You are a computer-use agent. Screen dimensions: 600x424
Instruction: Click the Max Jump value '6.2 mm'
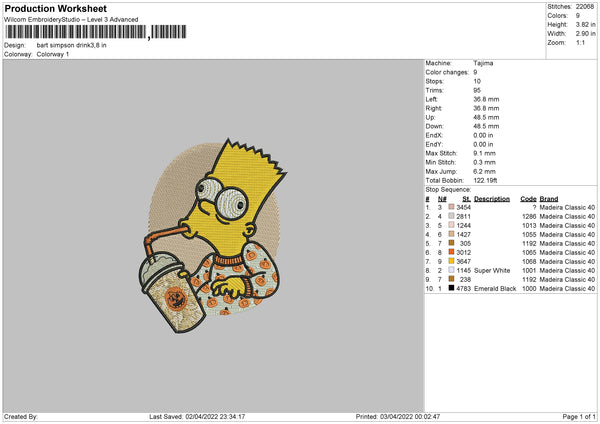(484, 171)
